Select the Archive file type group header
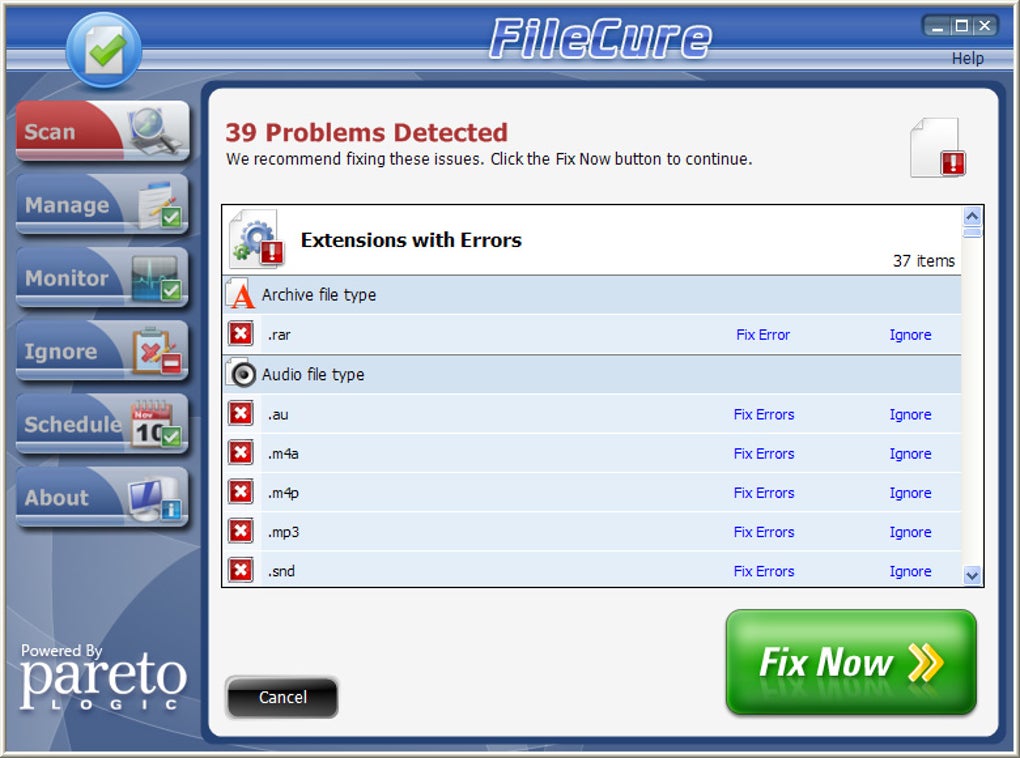The image size is (1020, 758). tap(592, 295)
